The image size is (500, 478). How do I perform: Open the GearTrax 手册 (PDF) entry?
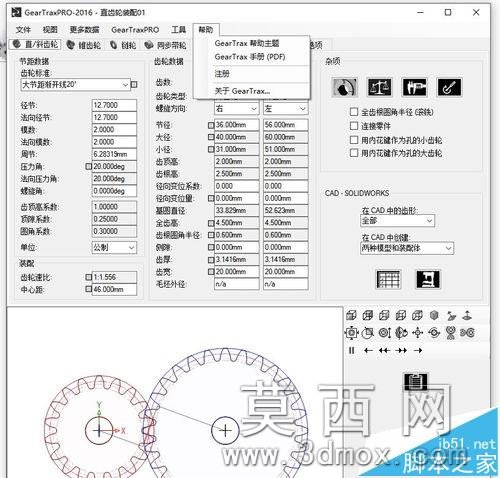250,57
